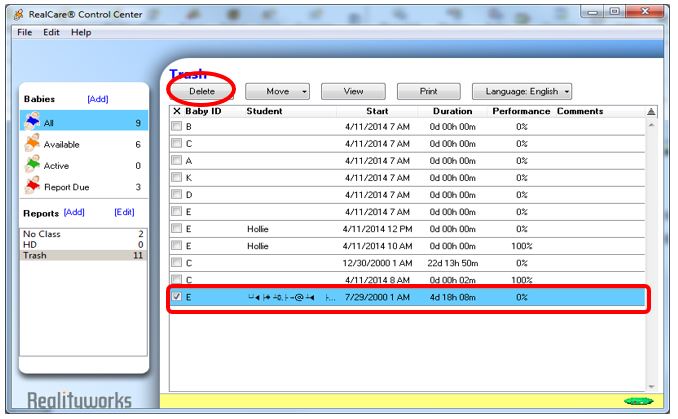Viewport: 678px width, 419px height.
Task: Tick the checkbox for Baby ID K row
Action: (x=176, y=177)
